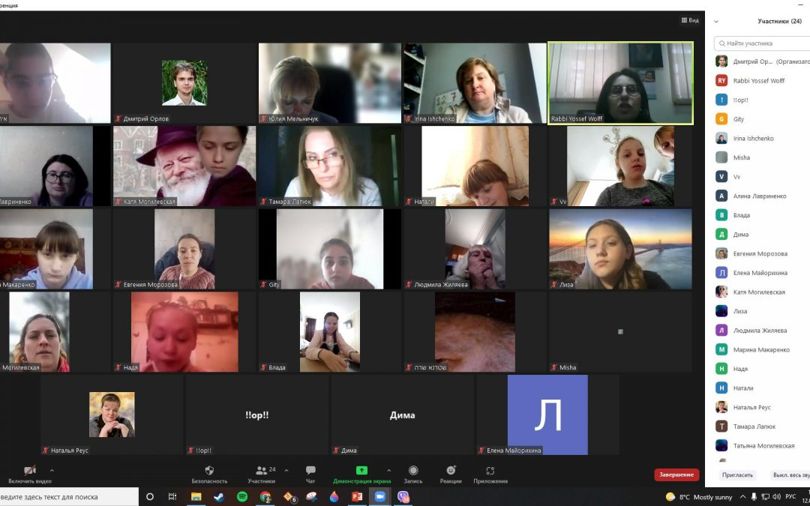The width and height of the screenshot is (810, 506).
Task: Open Apps (Приложения) icon in toolbar
Action: (490, 470)
